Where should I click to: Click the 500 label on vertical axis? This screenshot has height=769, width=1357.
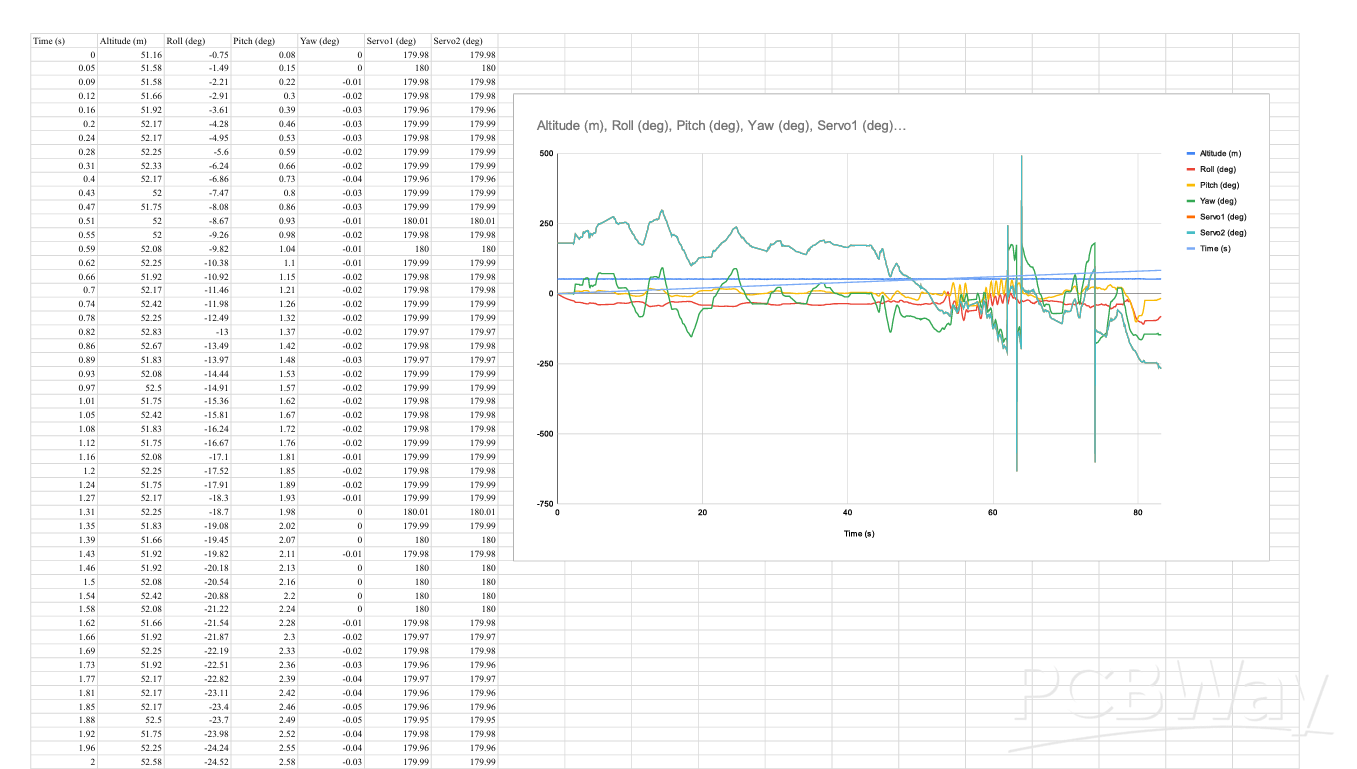pos(545,154)
